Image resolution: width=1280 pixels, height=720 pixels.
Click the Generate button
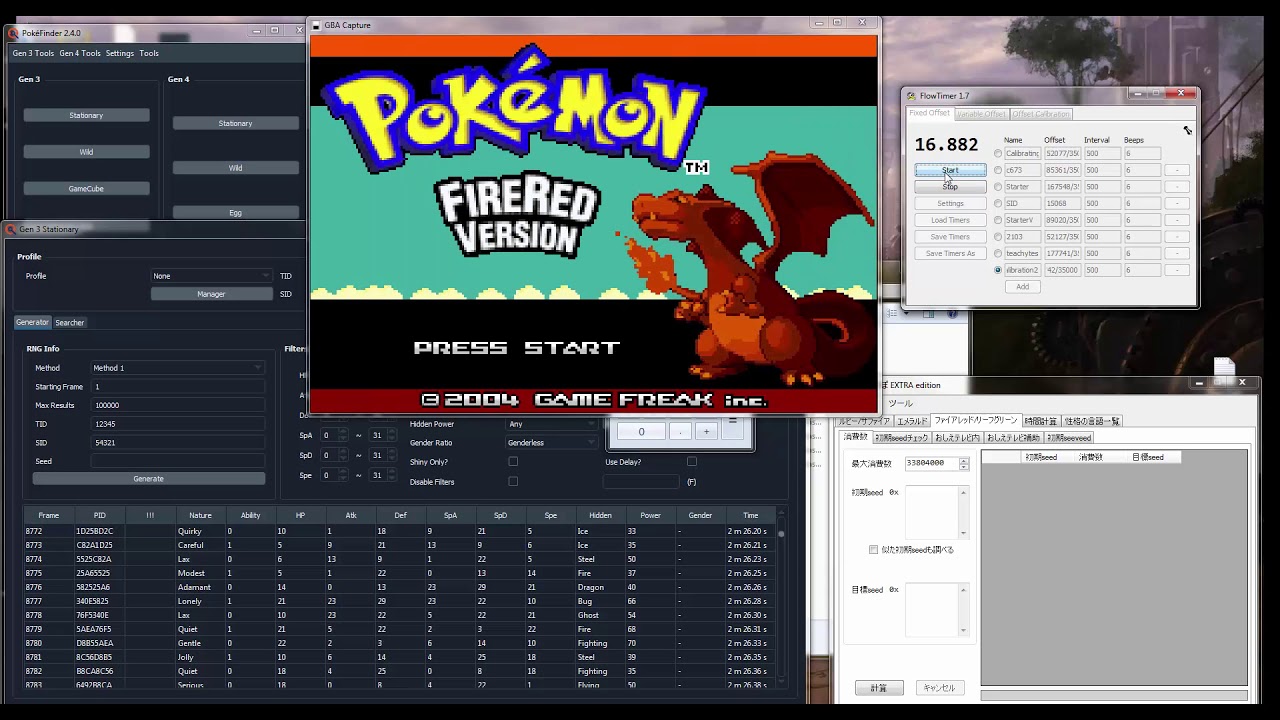click(148, 479)
